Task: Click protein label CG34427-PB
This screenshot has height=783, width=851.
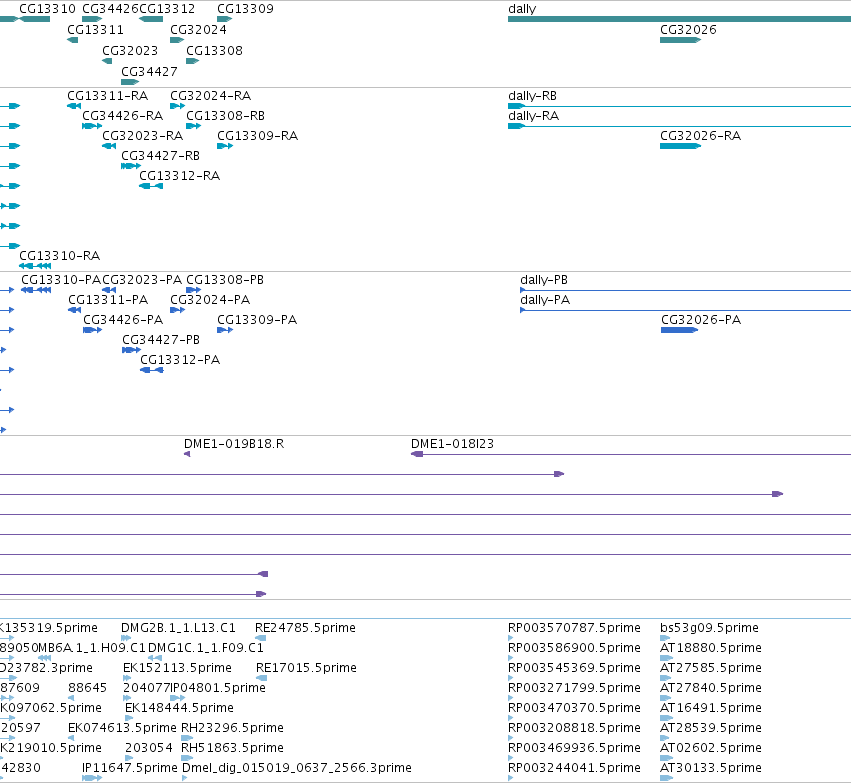Action: point(161,340)
